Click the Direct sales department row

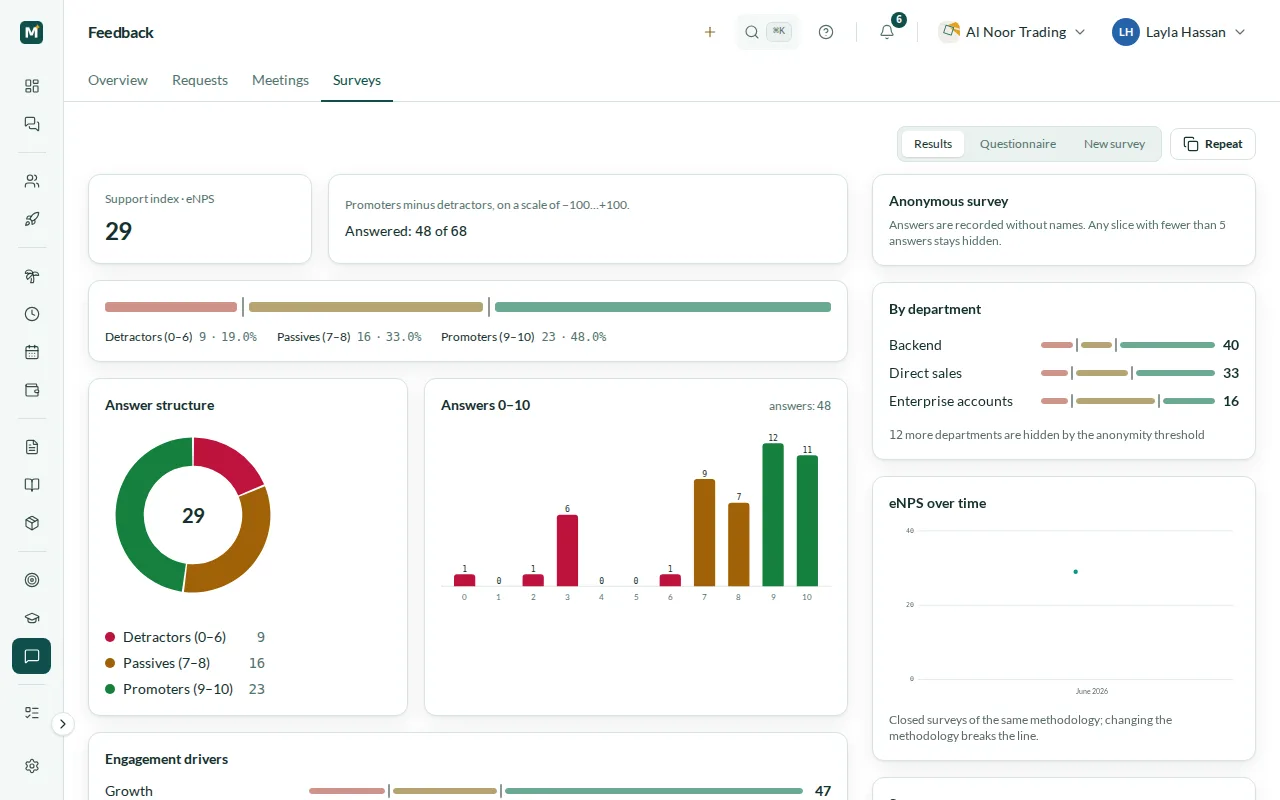pos(1064,373)
